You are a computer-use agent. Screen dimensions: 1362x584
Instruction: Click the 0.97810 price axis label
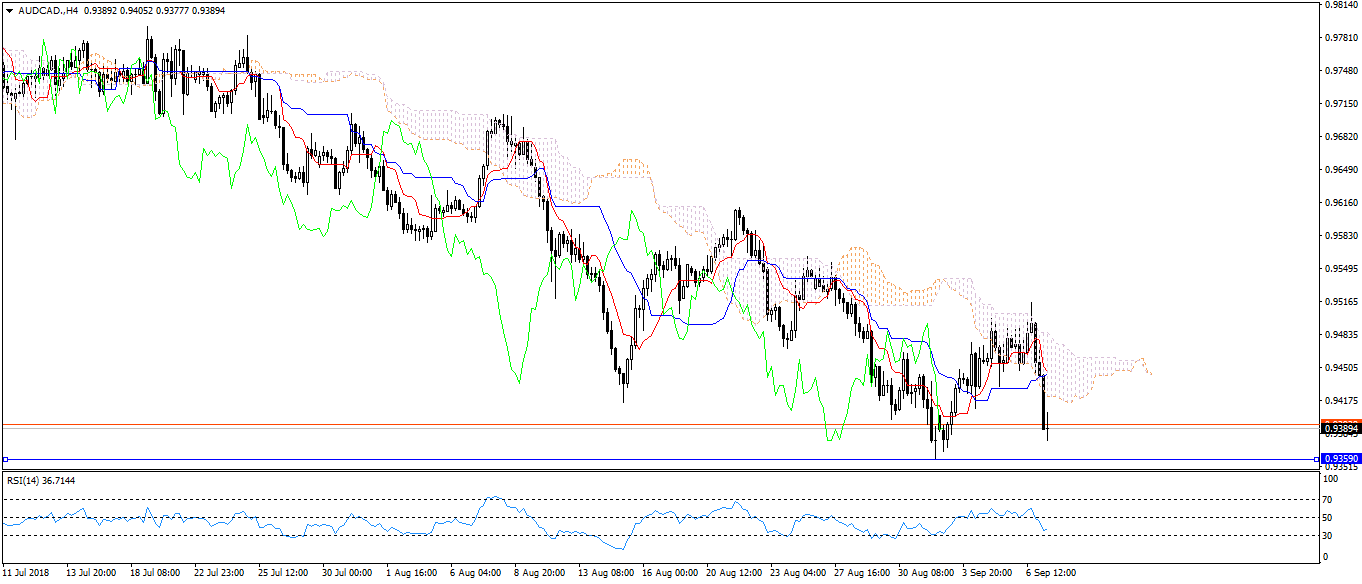click(x=1340, y=38)
